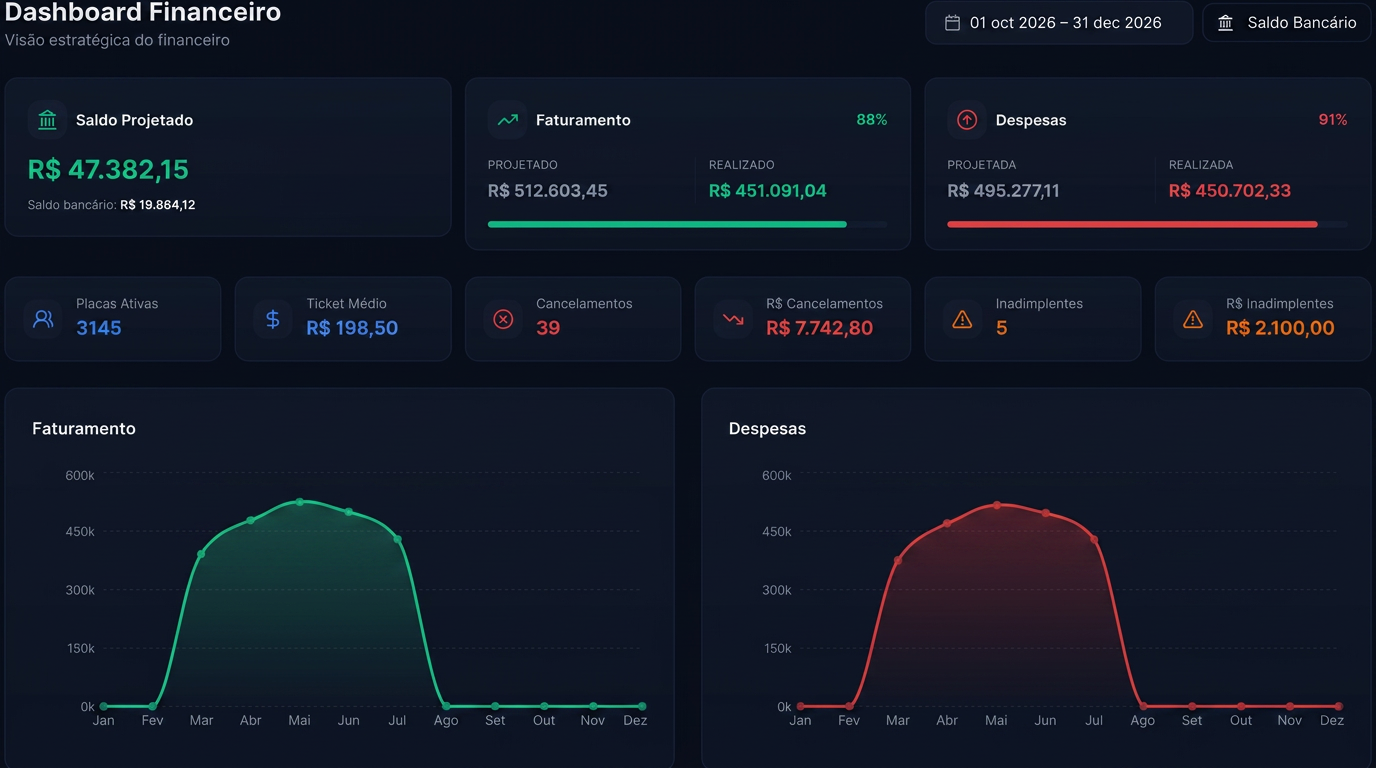Click Faturamento projetado value R$ 512.603,45
The image size is (1376, 768).
click(x=548, y=191)
